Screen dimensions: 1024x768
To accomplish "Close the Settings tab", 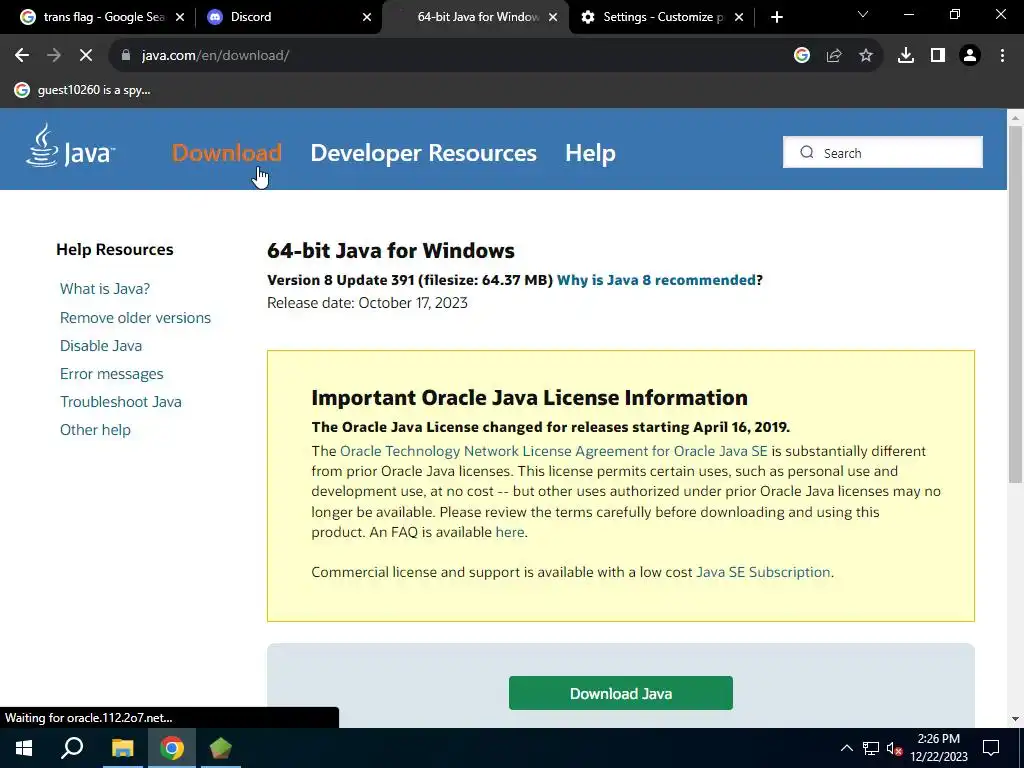I will 739,17.
